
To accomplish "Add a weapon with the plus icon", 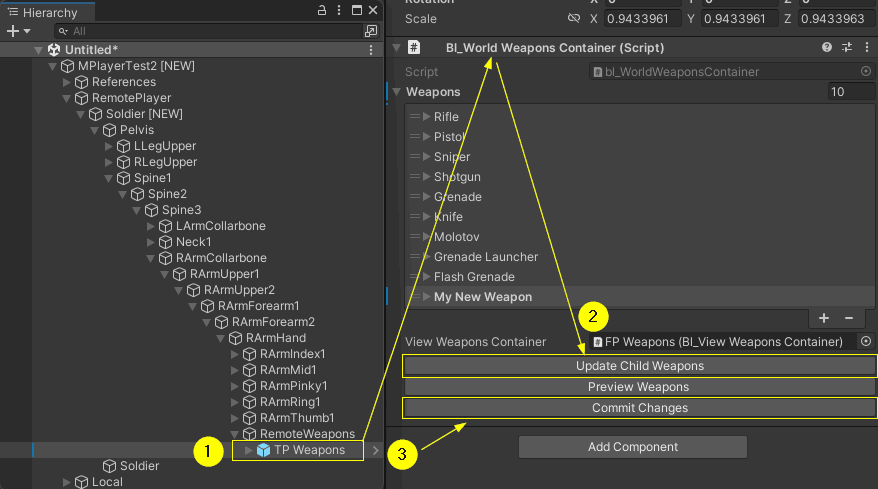I will pyautogui.click(x=824, y=318).
